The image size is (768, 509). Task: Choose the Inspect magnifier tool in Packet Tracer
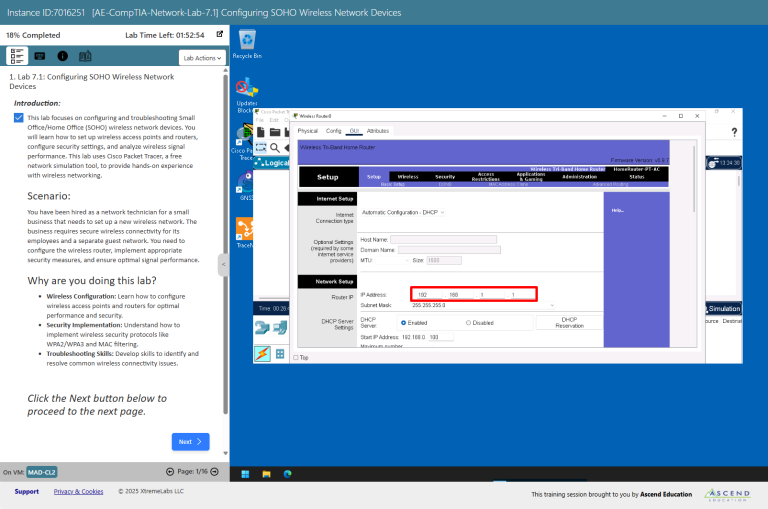click(x=275, y=147)
